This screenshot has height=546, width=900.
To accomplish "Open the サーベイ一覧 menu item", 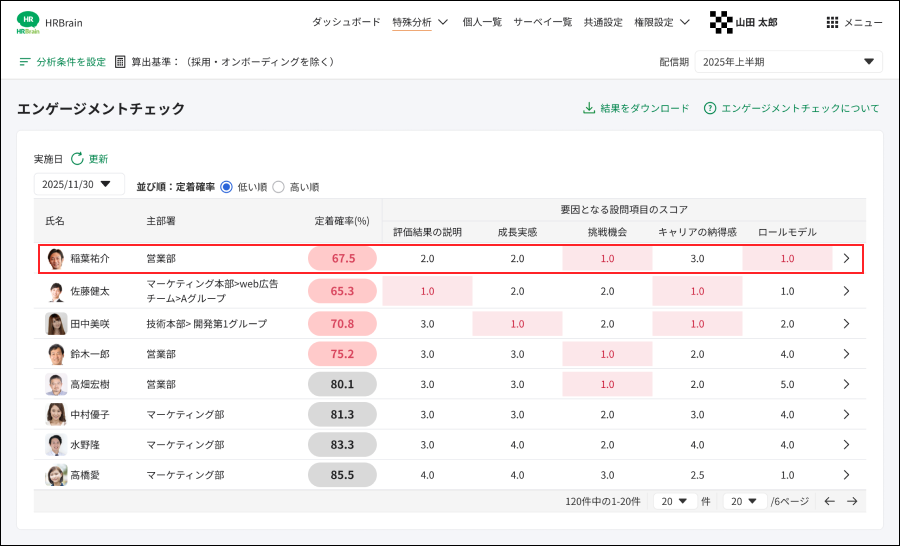I will [x=542, y=22].
